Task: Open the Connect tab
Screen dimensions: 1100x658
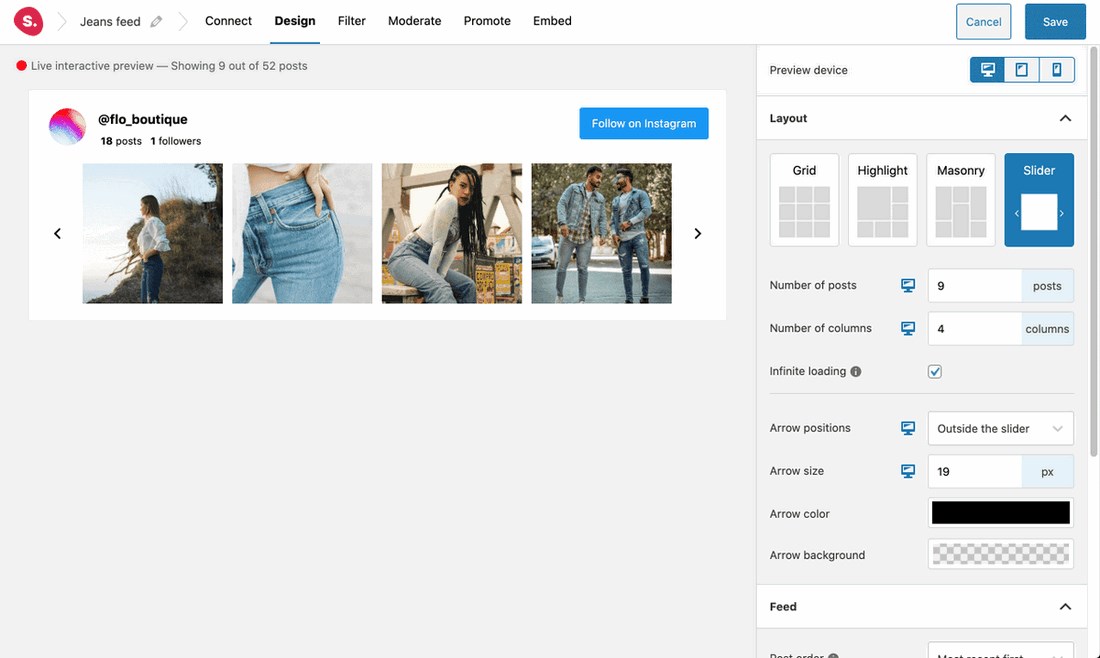Action: point(228,21)
